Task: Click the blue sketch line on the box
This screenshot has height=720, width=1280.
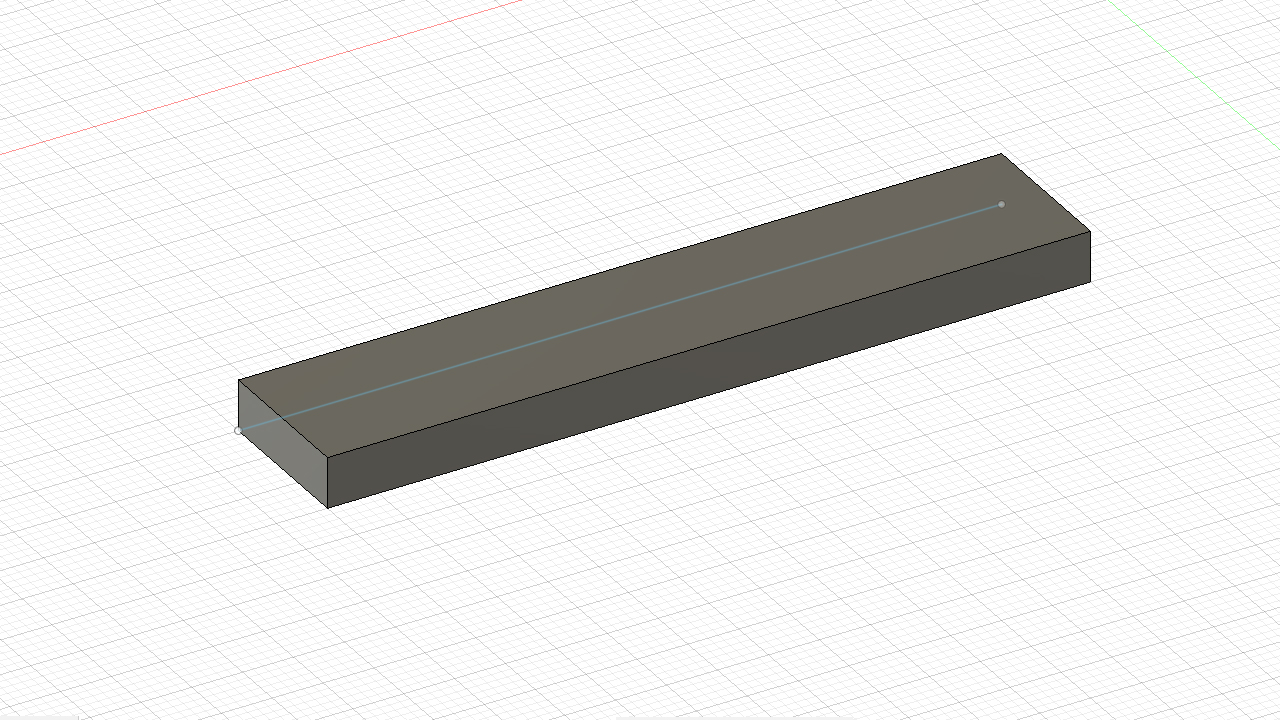Action: [x=620, y=317]
